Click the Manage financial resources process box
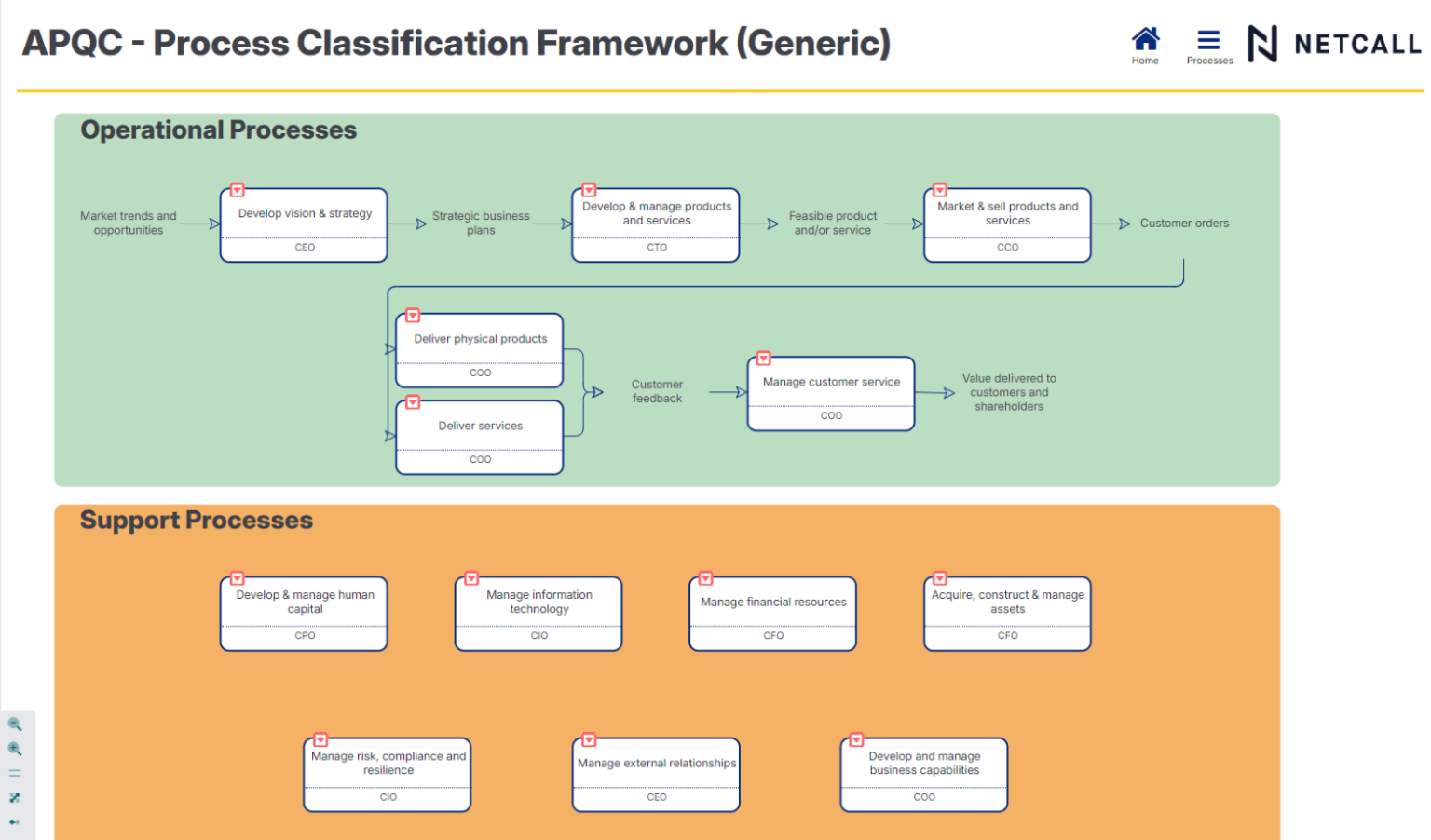Image resolution: width=1431 pixels, height=840 pixels. (x=772, y=613)
